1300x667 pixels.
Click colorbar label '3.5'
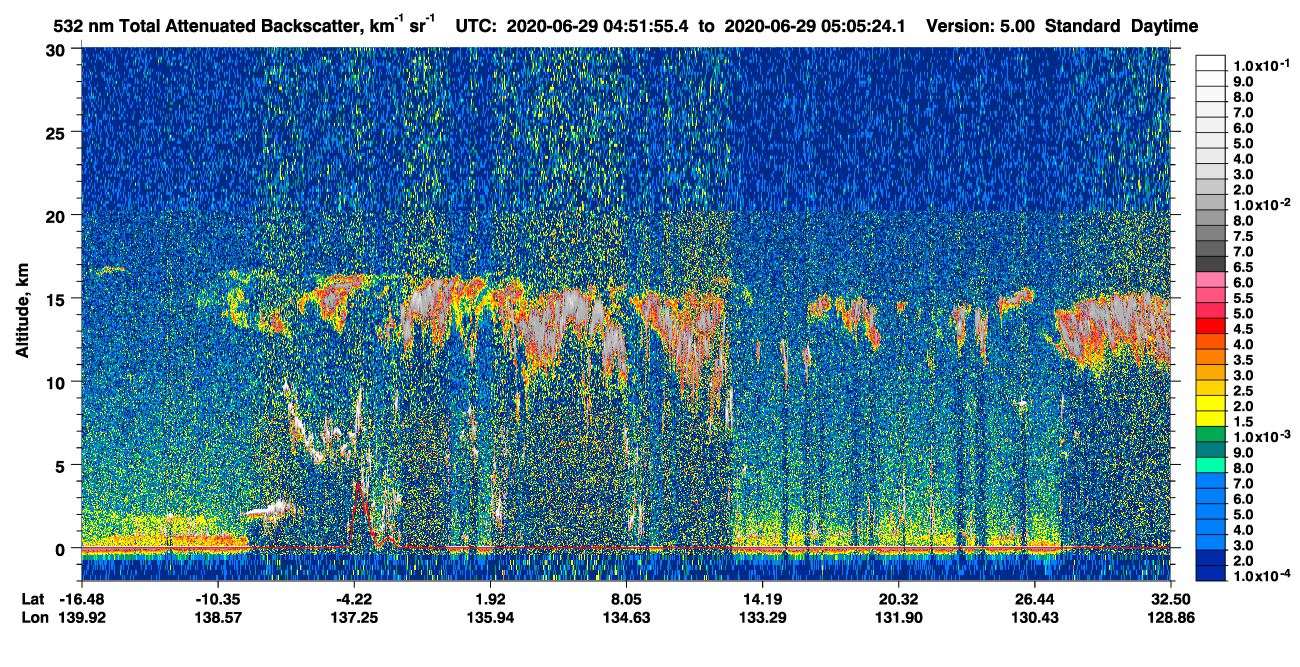(1243, 359)
